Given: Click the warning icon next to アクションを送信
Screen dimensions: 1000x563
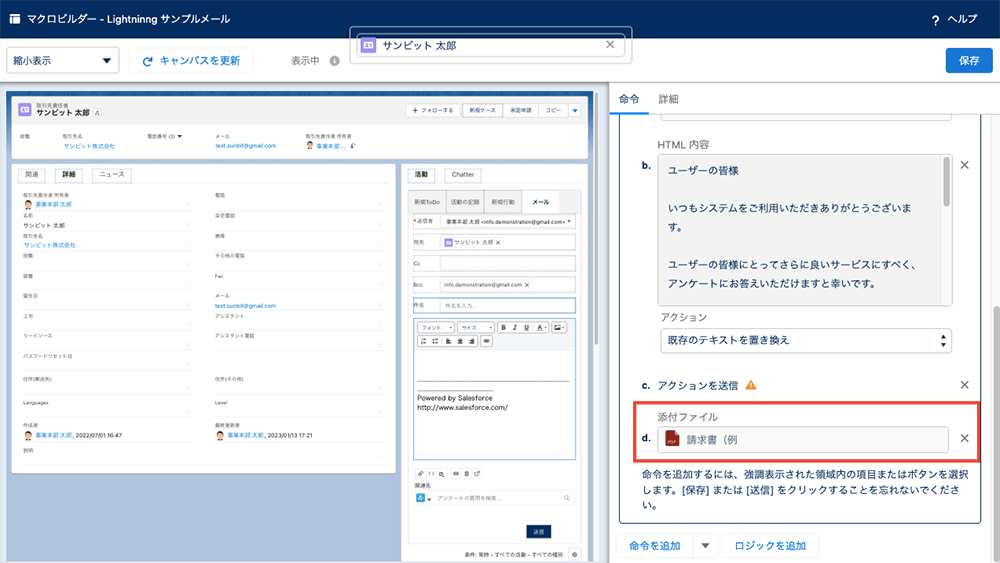Looking at the screenshot, I should tap(751, 385).
